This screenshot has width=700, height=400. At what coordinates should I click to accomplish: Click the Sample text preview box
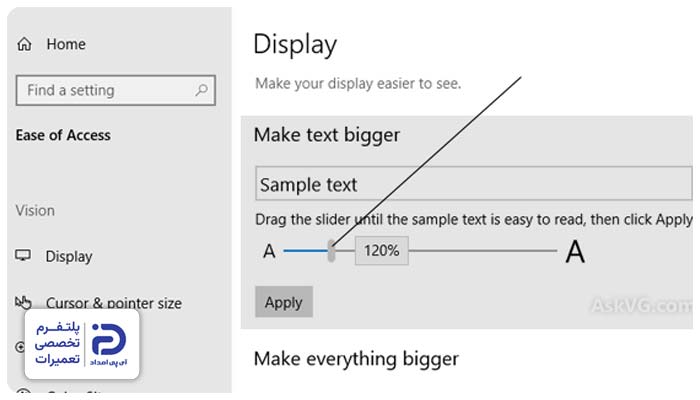[474, 183]
